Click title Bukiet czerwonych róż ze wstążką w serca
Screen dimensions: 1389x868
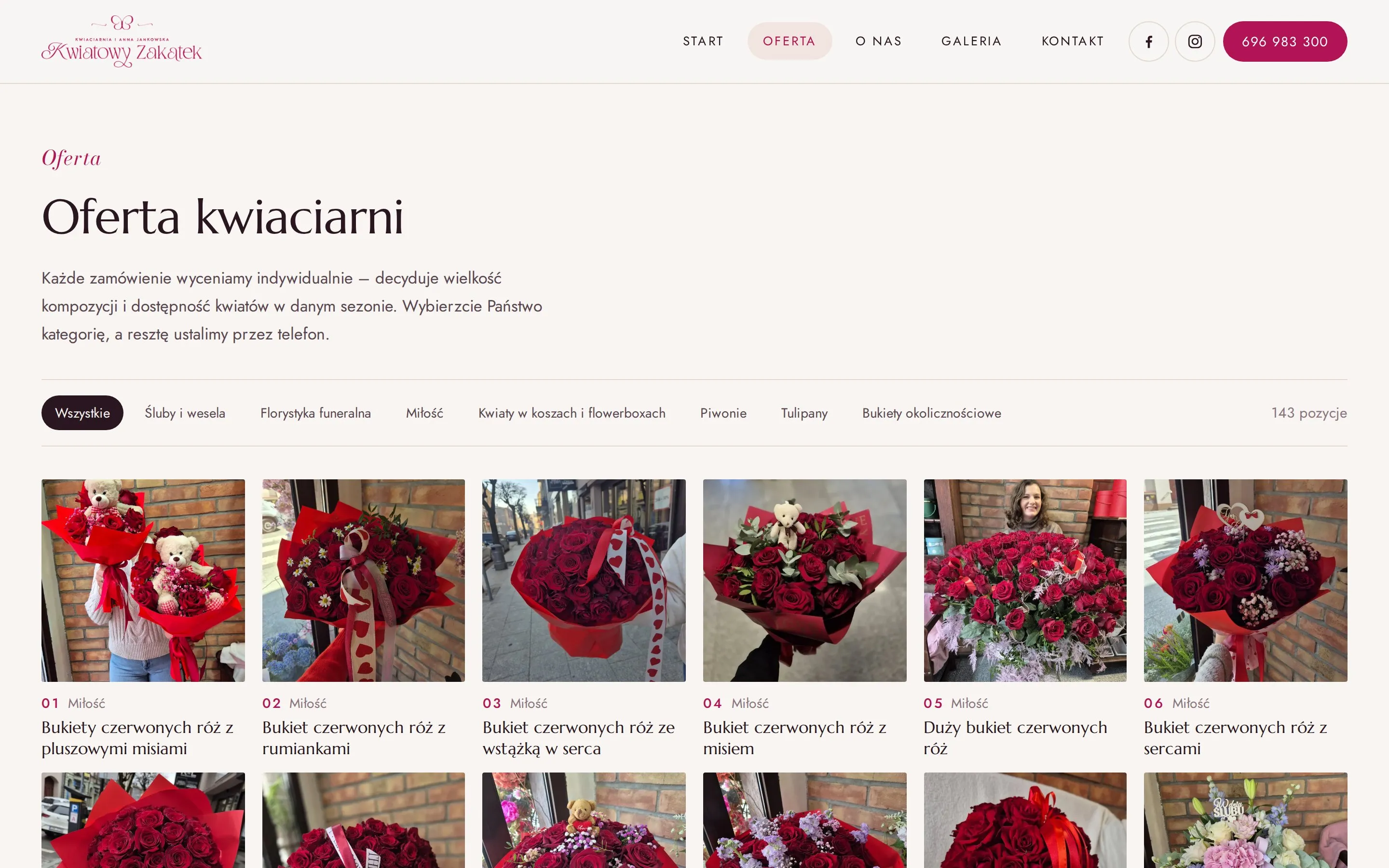579,738
